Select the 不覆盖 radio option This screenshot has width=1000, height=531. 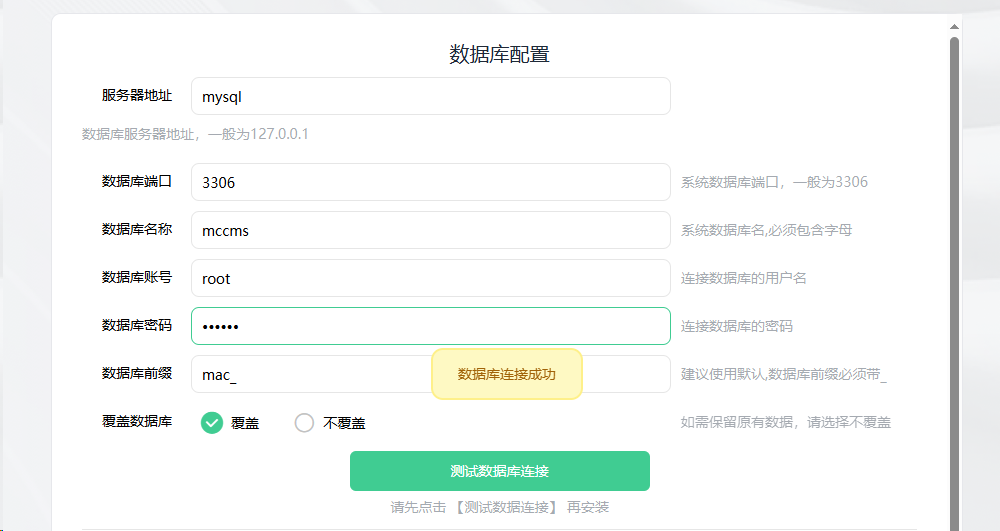click(305, 423)
